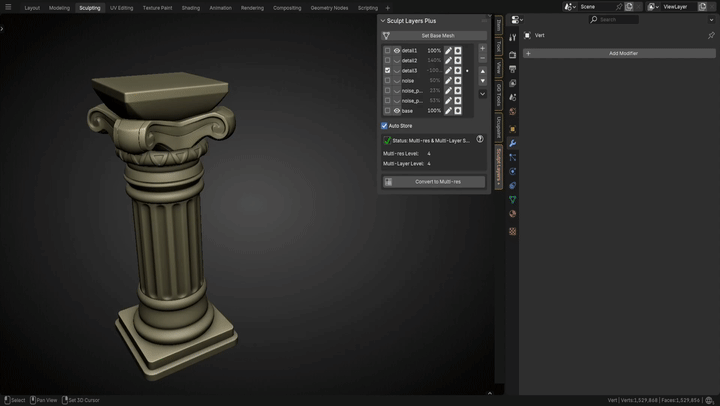This screenshot has width=720, height=406.
Task: Switch to the Texture Paint workspace tab
Action: tap(158, 8)
